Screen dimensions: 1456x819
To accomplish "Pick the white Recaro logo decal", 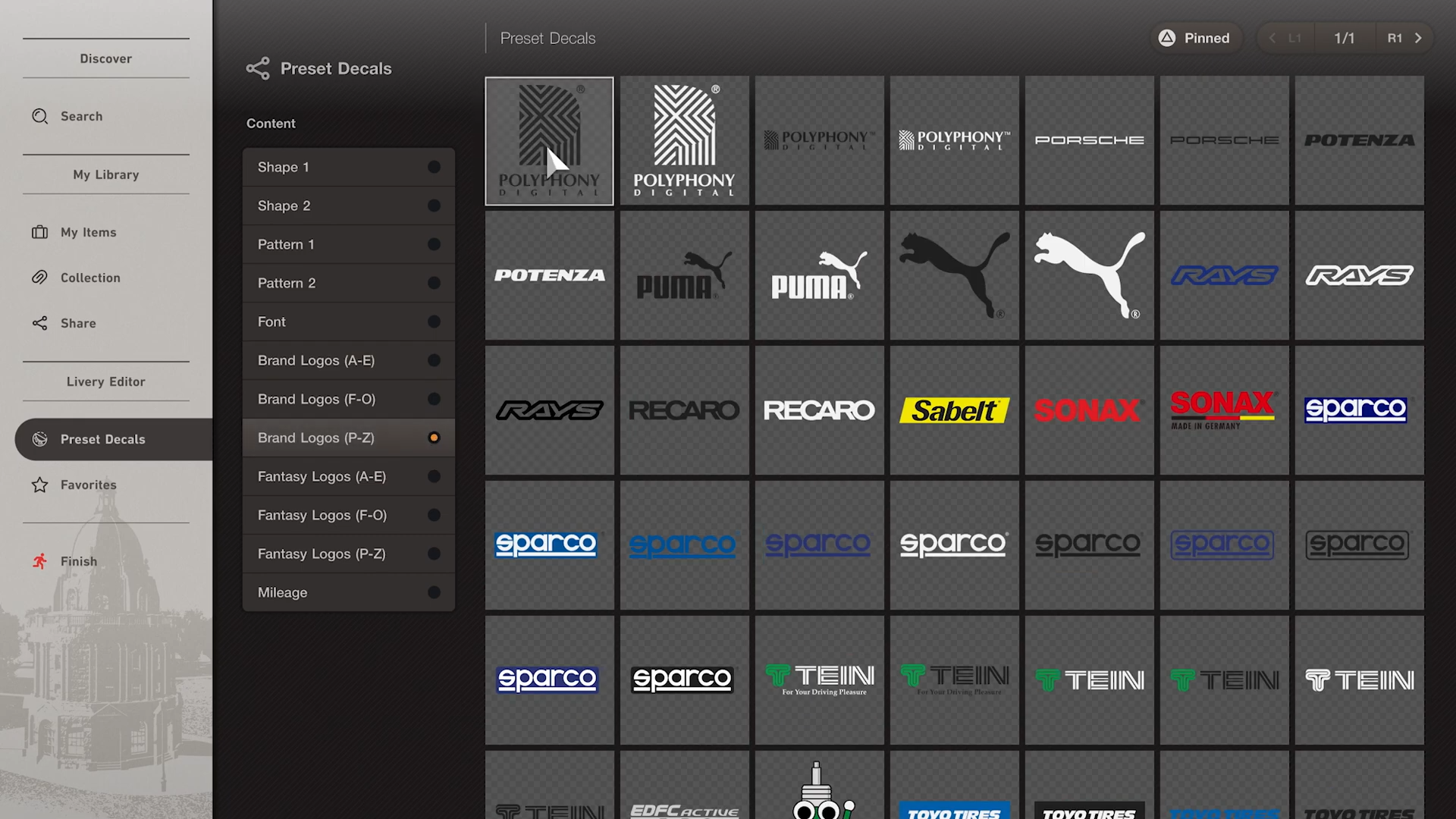I will coord(820,410).
